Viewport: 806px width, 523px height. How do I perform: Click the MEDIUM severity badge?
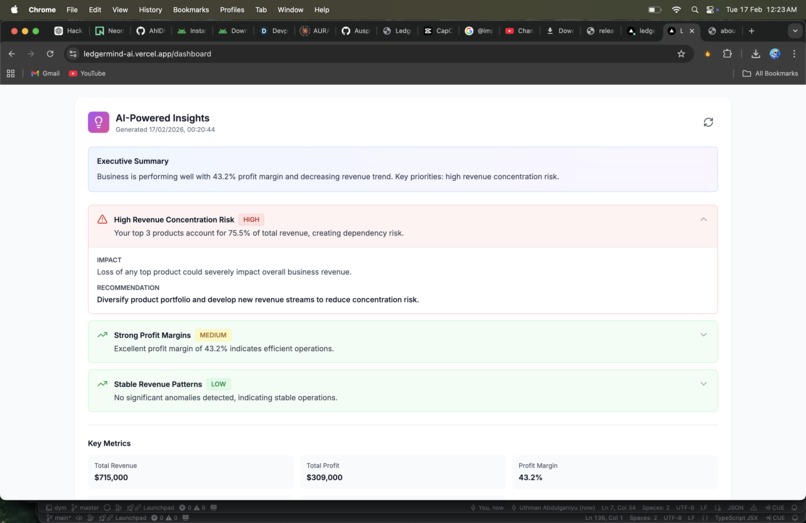click(213, 335)
